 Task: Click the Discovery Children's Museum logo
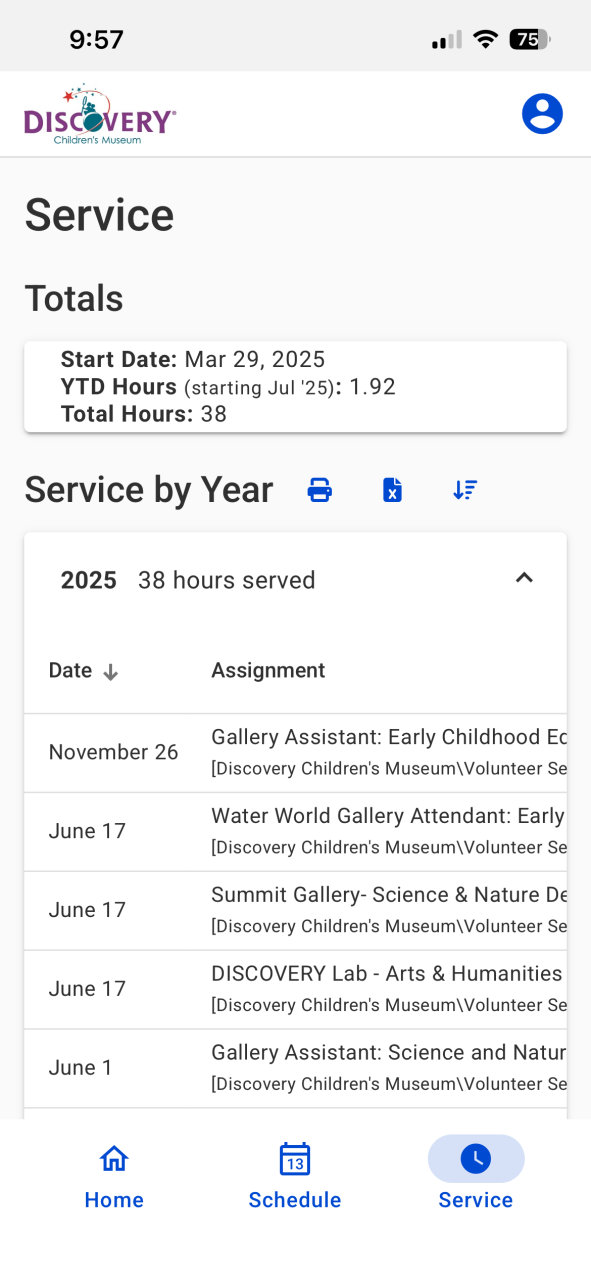pos(100,114)
